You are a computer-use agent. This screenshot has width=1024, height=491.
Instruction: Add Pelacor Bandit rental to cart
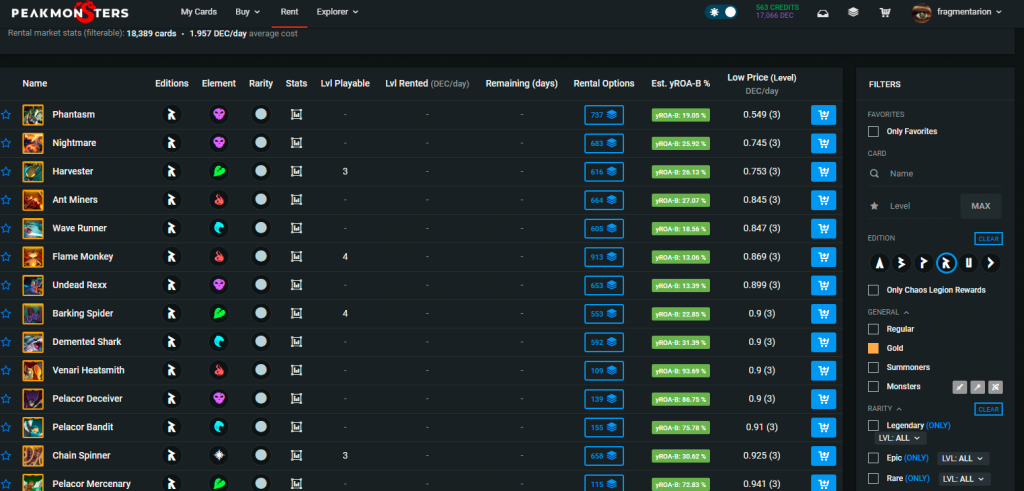pyautogui.click(x=823, y=427)
